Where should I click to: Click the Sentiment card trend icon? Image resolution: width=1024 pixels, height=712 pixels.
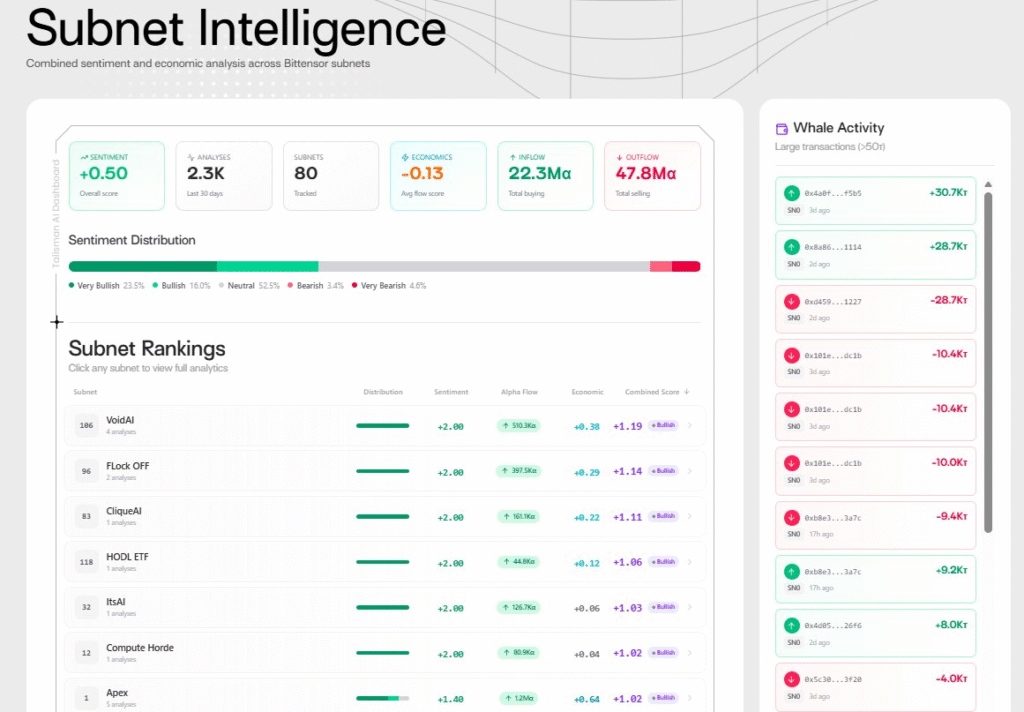pyautogui.click(x=84, y=157)
